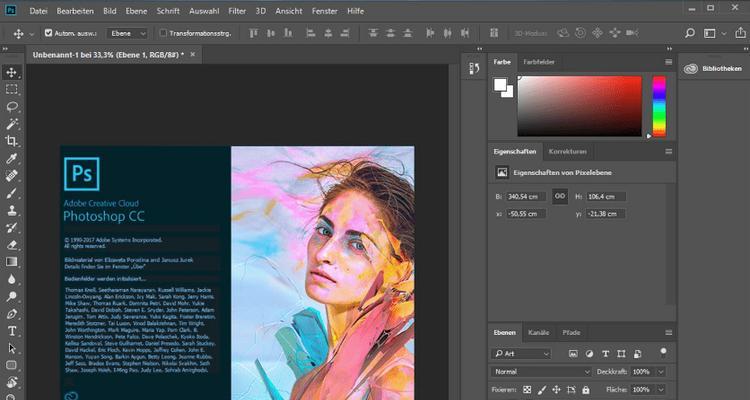Open the Farbe panel flyout menu
The height and width of the screenshot is (400, 750).
[x=668, y=62]
